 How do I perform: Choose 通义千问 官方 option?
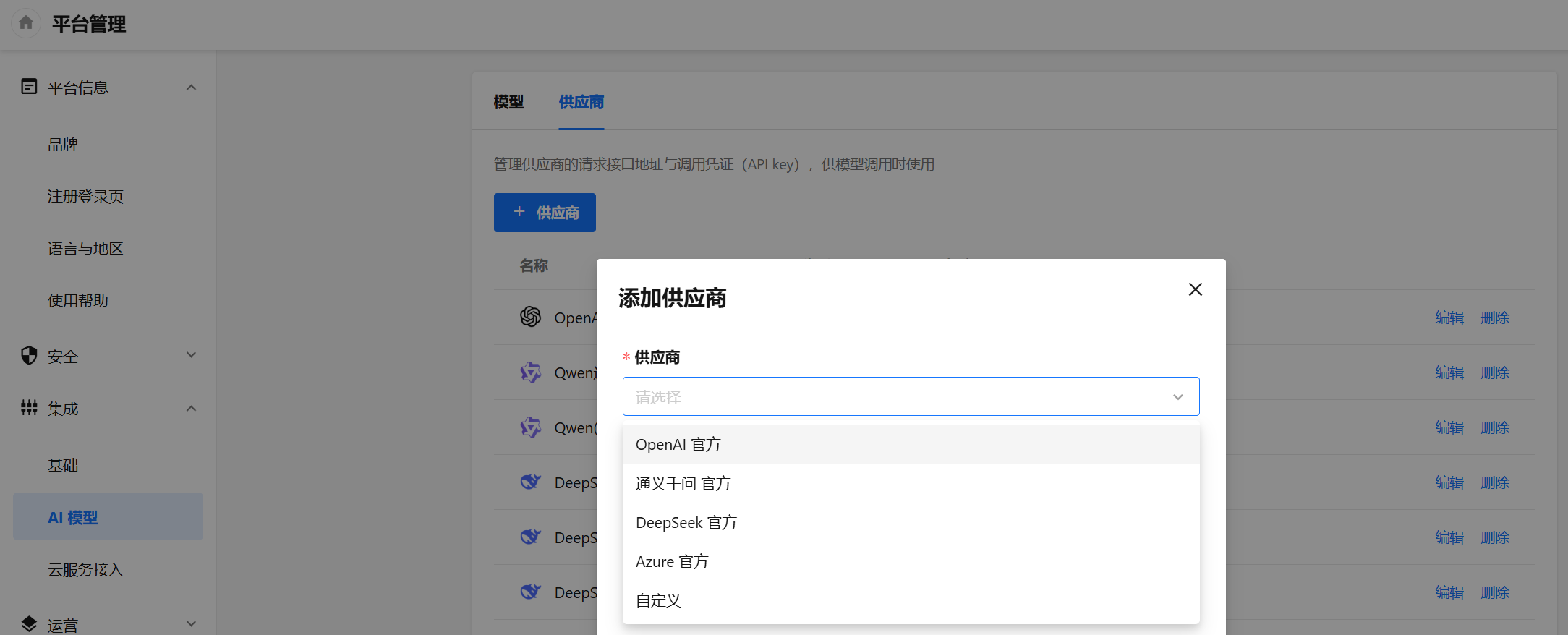[911, 483]
